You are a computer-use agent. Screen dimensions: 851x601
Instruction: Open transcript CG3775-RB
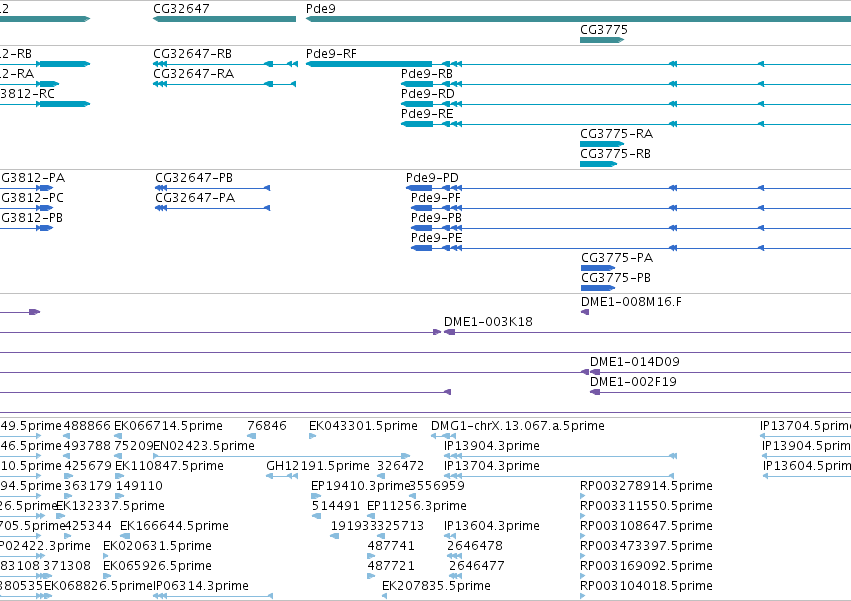(x=615, y=154)
